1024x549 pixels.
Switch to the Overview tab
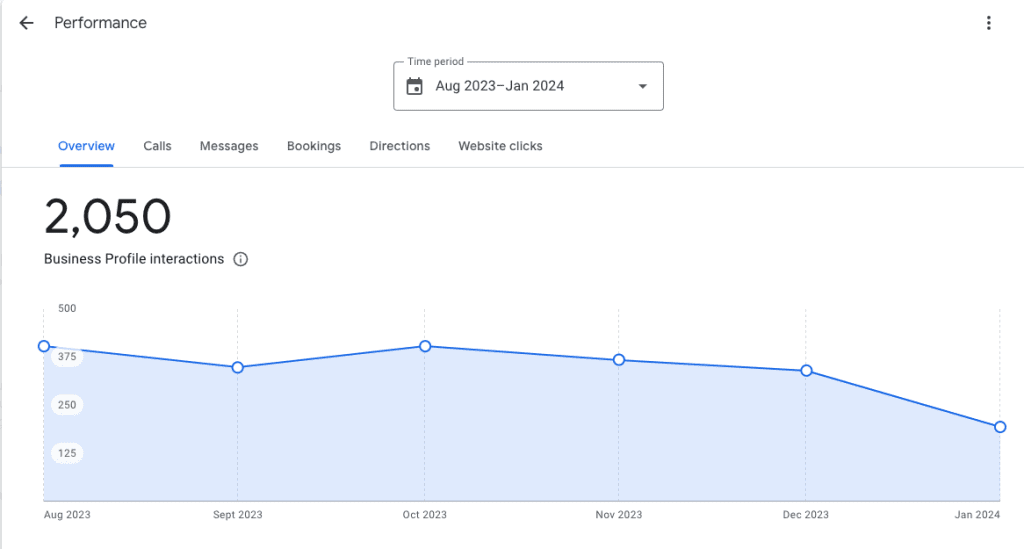tap(86, 146)
